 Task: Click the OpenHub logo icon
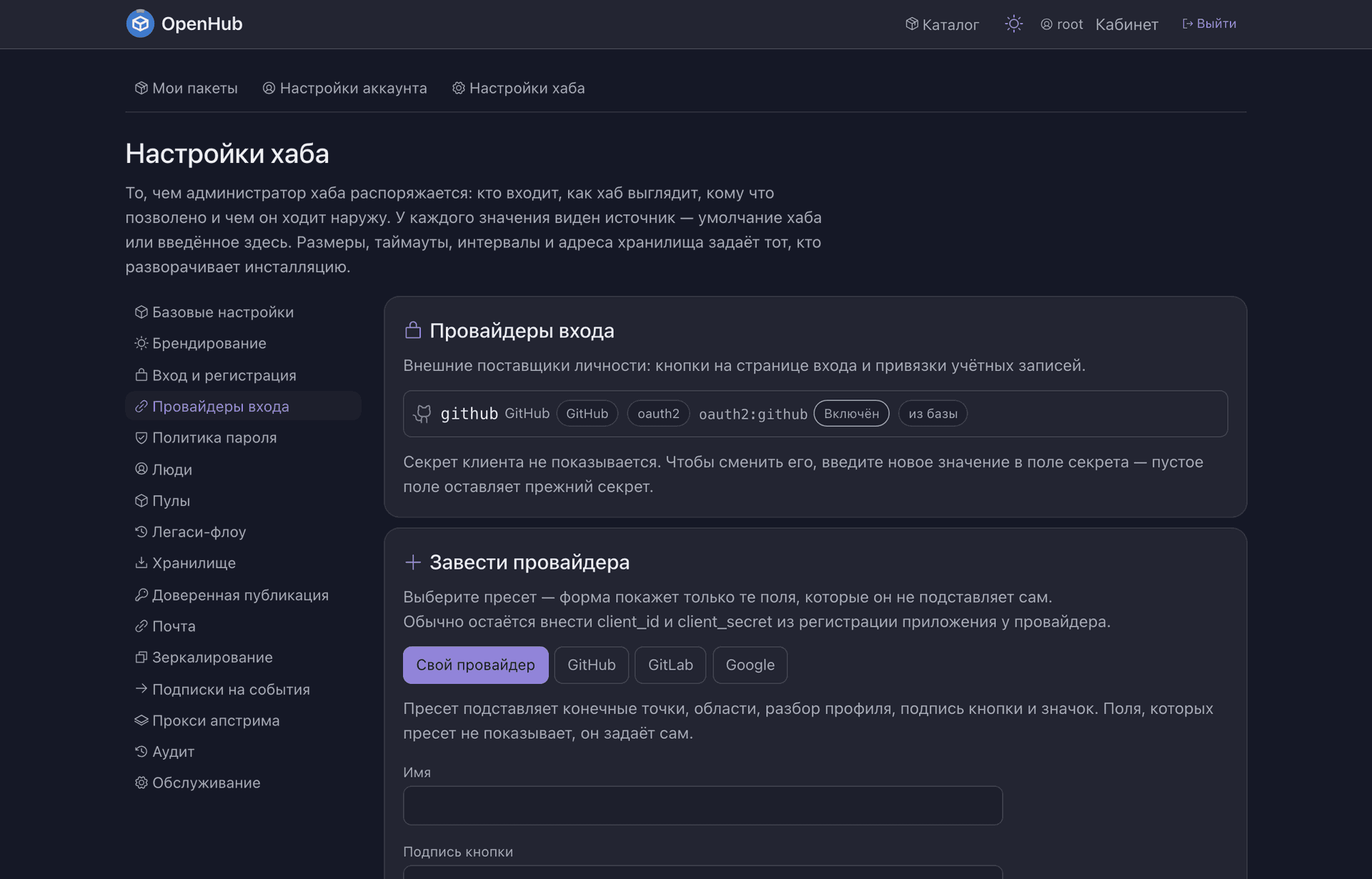140,24
